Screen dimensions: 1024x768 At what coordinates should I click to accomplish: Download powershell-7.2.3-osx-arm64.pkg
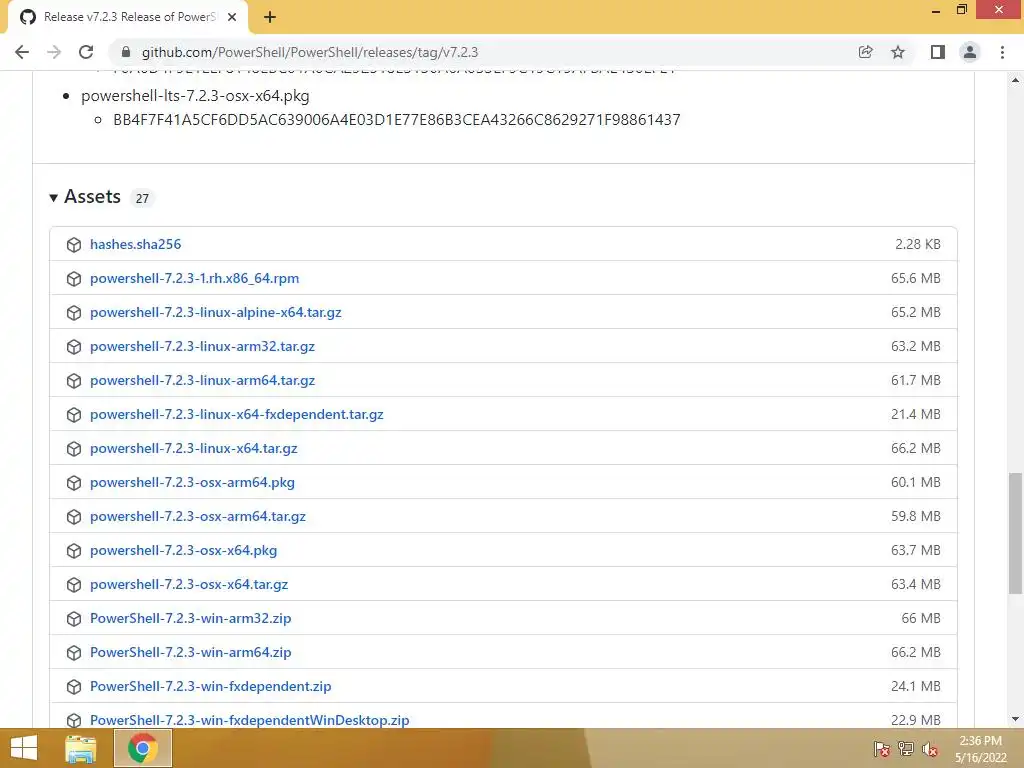192,482
